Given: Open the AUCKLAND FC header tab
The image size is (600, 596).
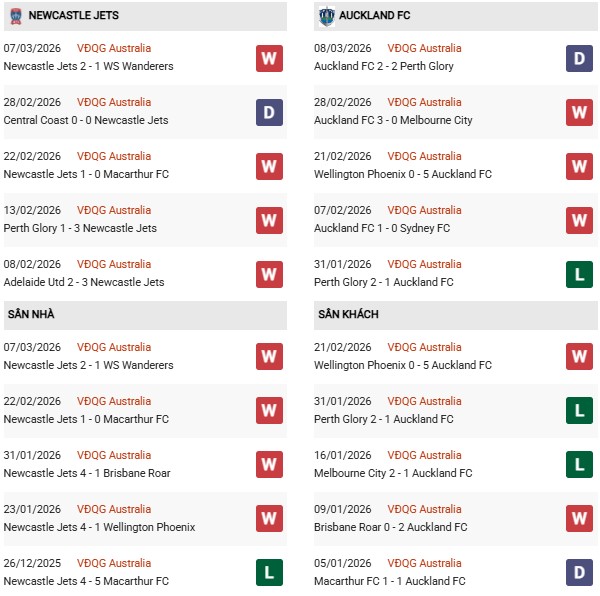Looking at the screenshot, I should tap(374, 16).
